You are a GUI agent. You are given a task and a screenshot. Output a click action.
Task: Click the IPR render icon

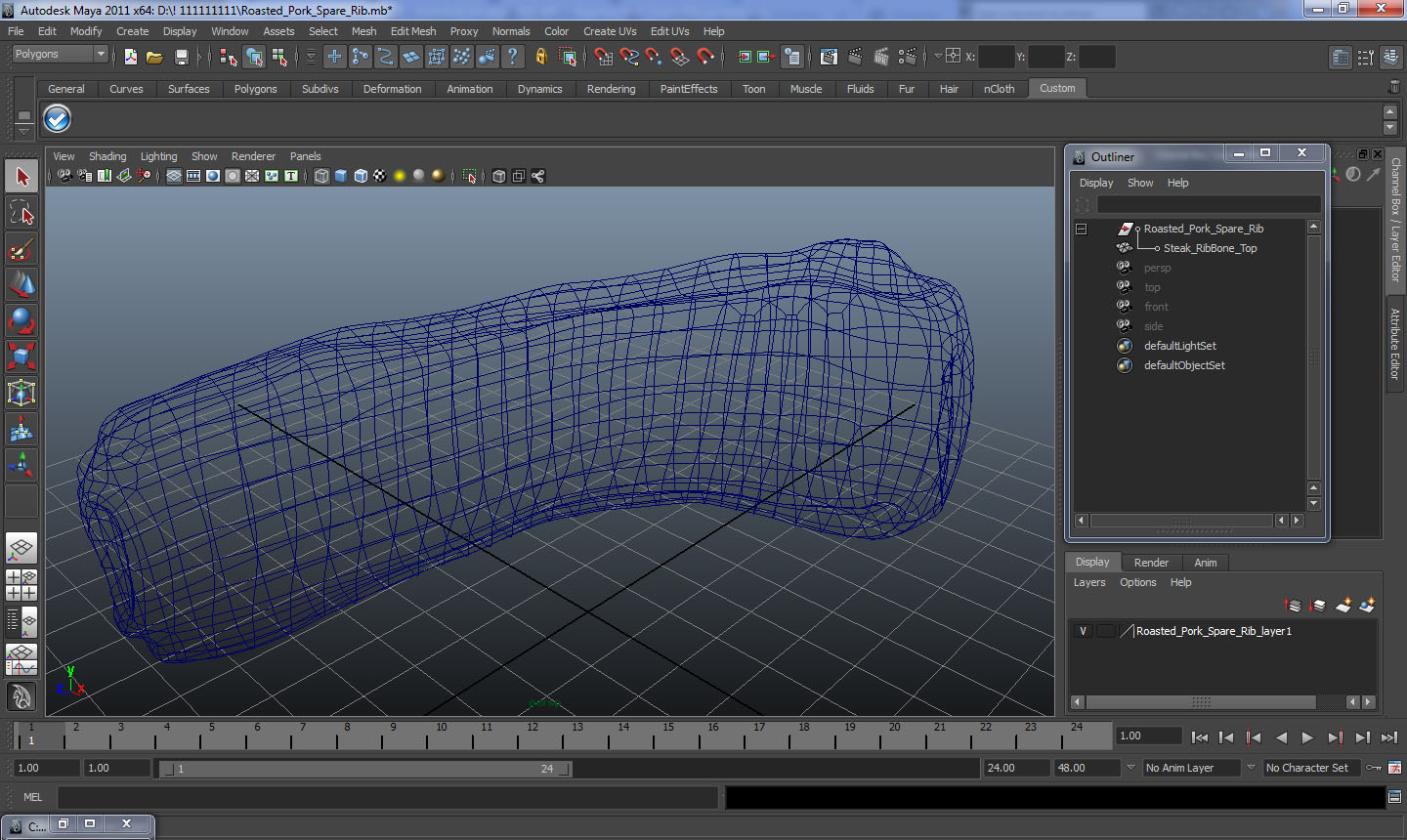point(880,57)
